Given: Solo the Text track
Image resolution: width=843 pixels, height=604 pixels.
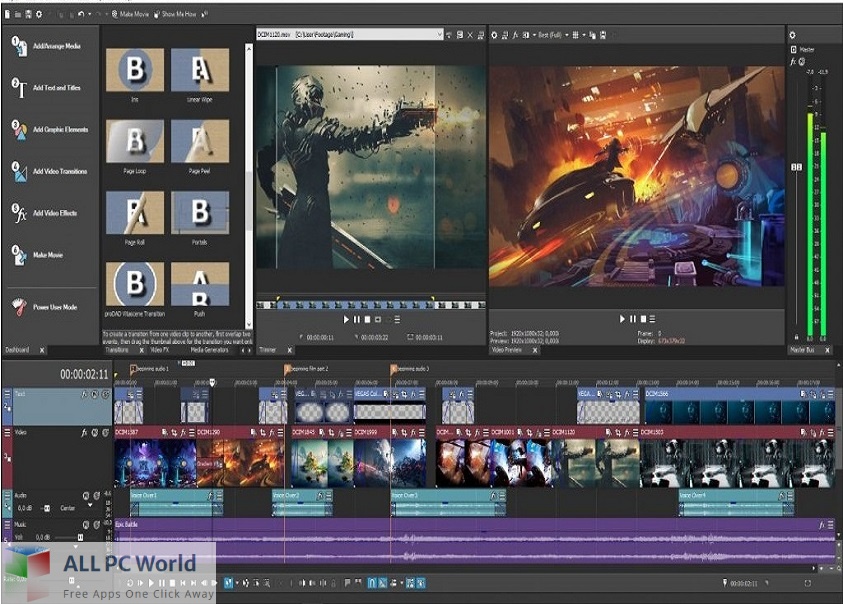Looking at the screenshot, I should [105, 394].
